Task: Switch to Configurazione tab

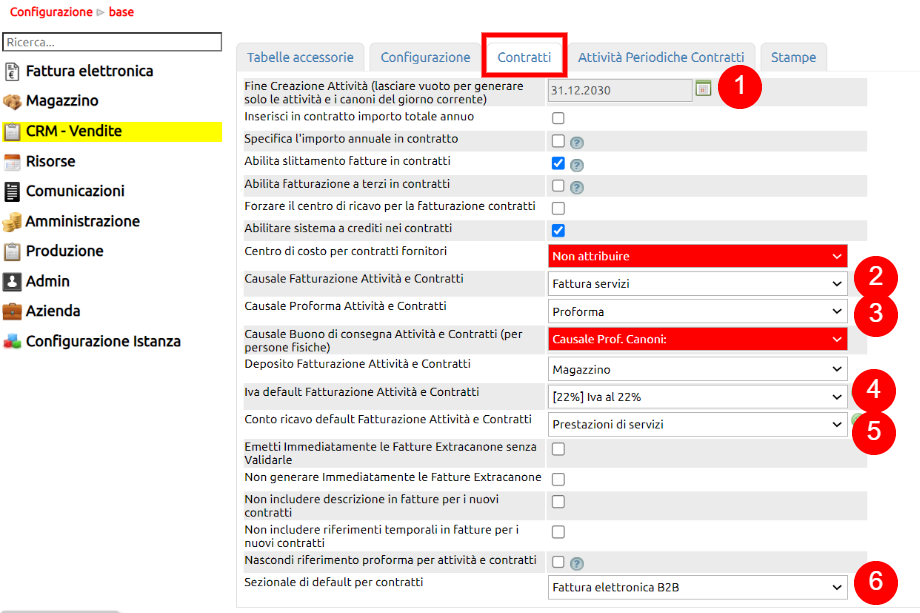Action: pyautogui.click(x=425, y=57)
